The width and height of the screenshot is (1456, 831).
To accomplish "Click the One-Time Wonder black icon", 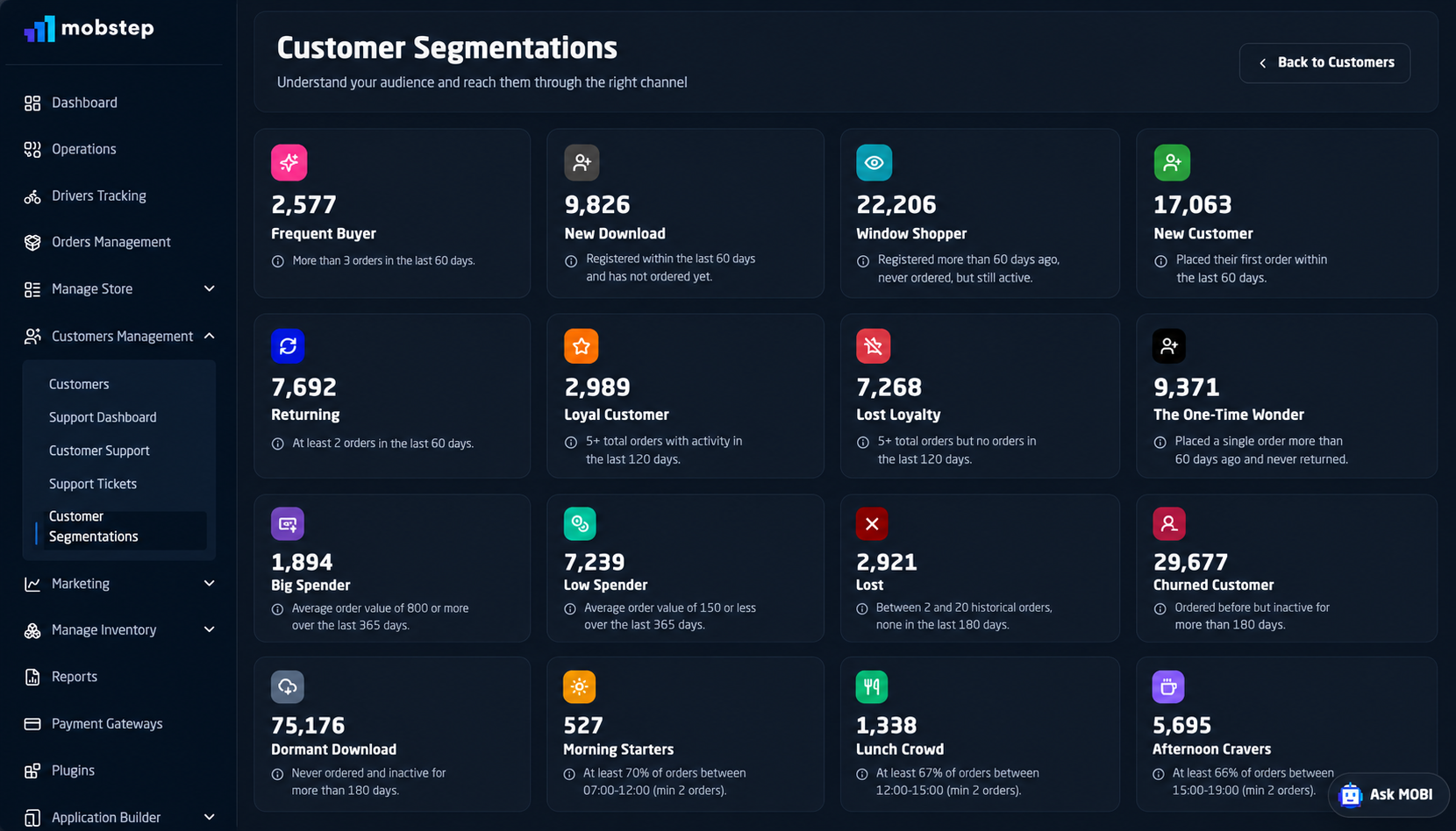I will tap(1168, 346).
